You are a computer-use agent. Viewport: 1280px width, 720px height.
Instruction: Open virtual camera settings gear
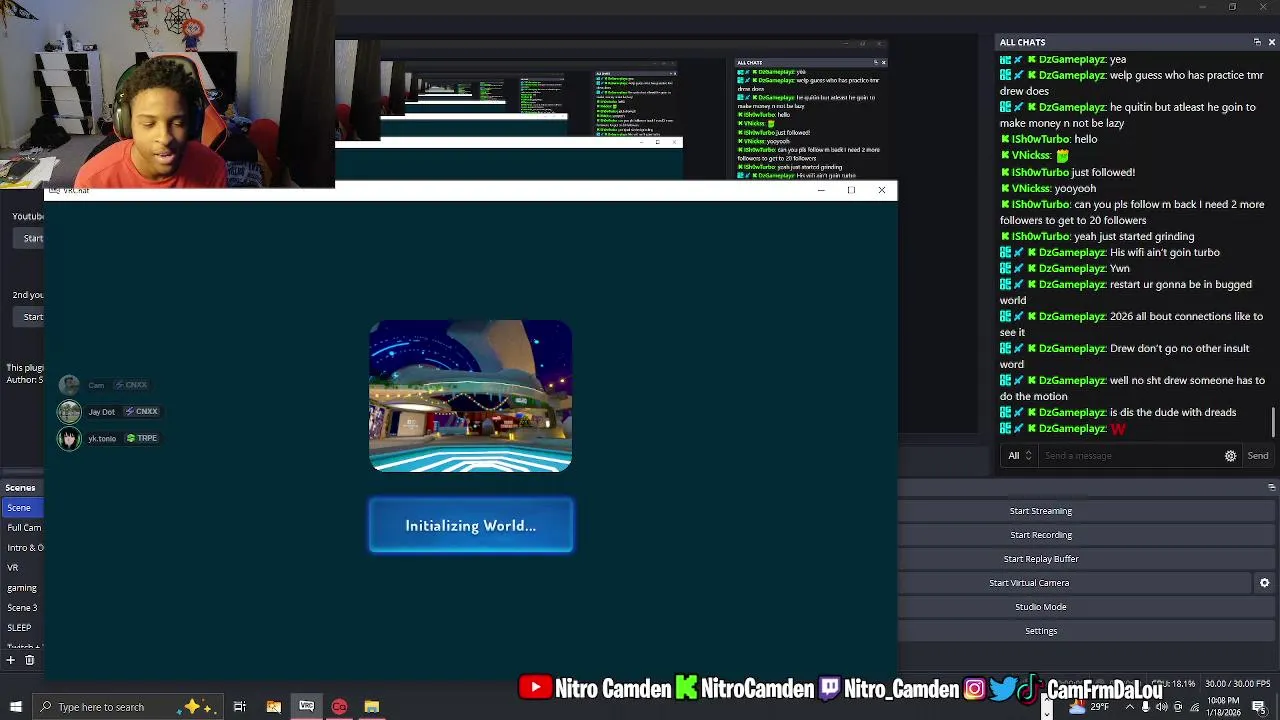[1264, 583]
